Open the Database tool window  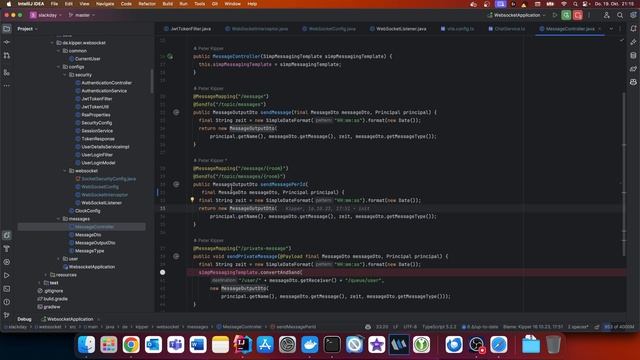(x=633, y=56)
